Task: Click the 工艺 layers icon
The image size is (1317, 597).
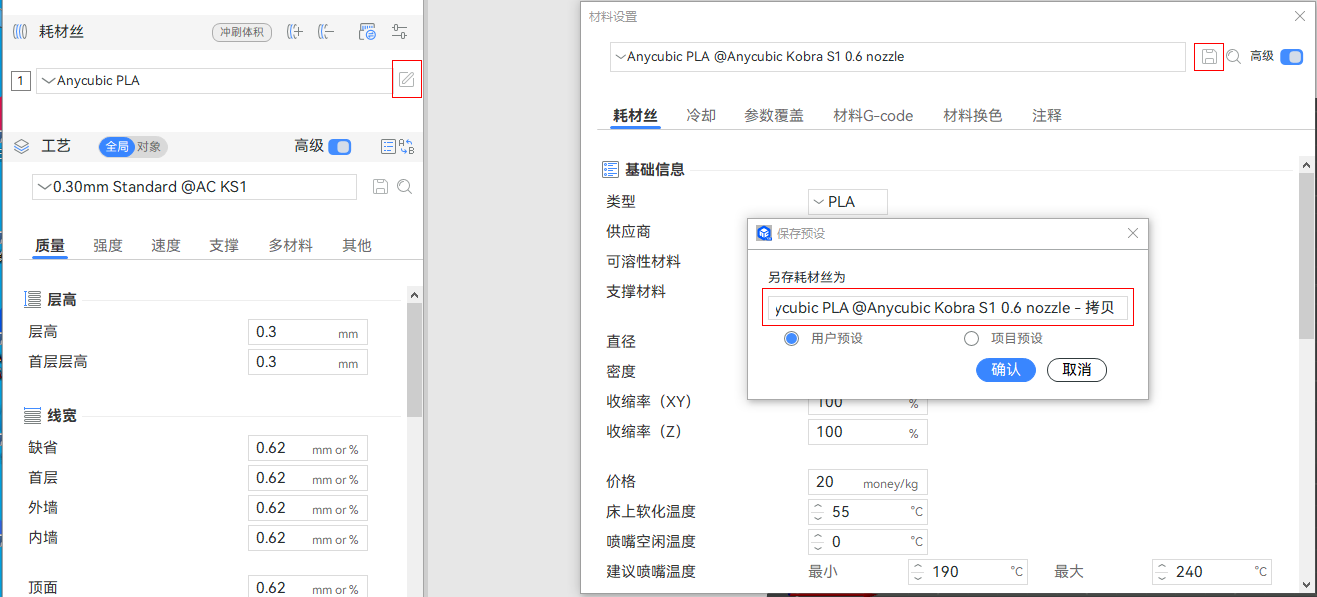Action: pos(22,146)
